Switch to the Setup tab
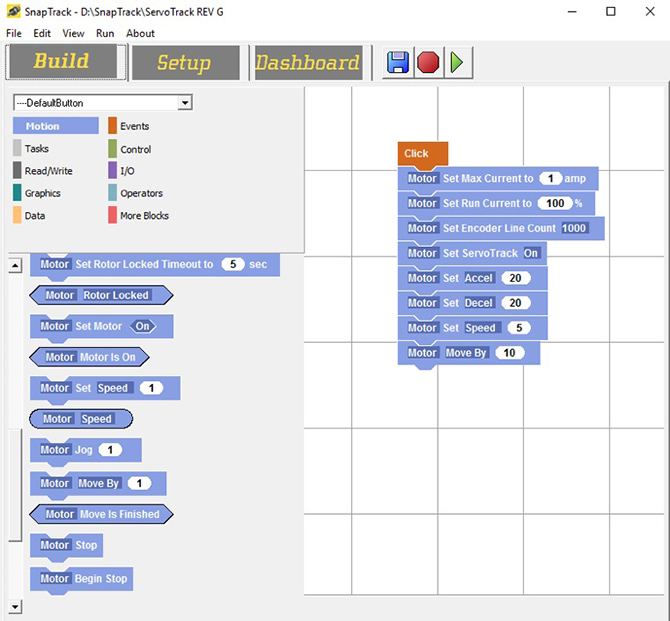 click(x=185, y=63)
